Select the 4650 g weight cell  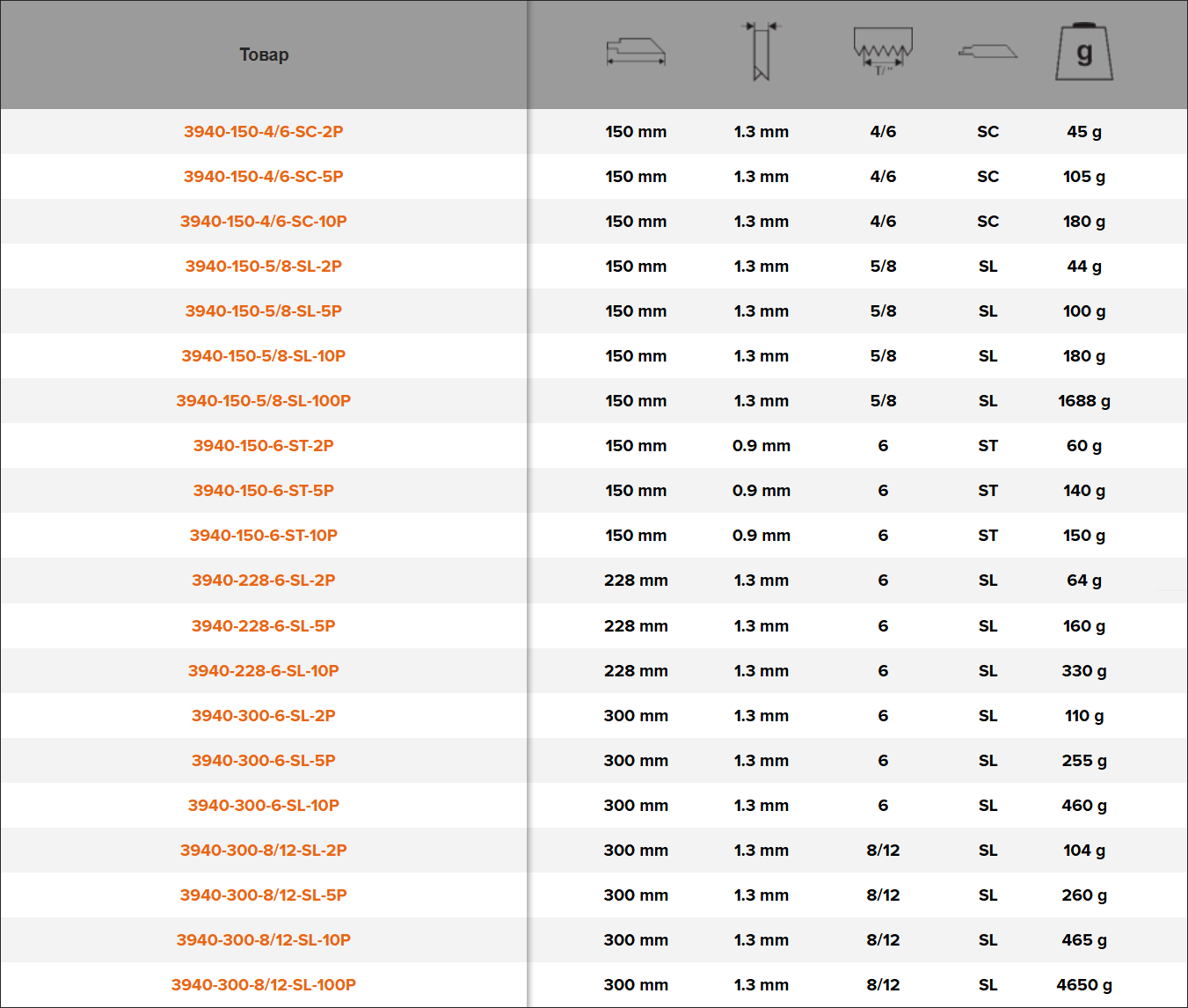[x=1084, y=985]
